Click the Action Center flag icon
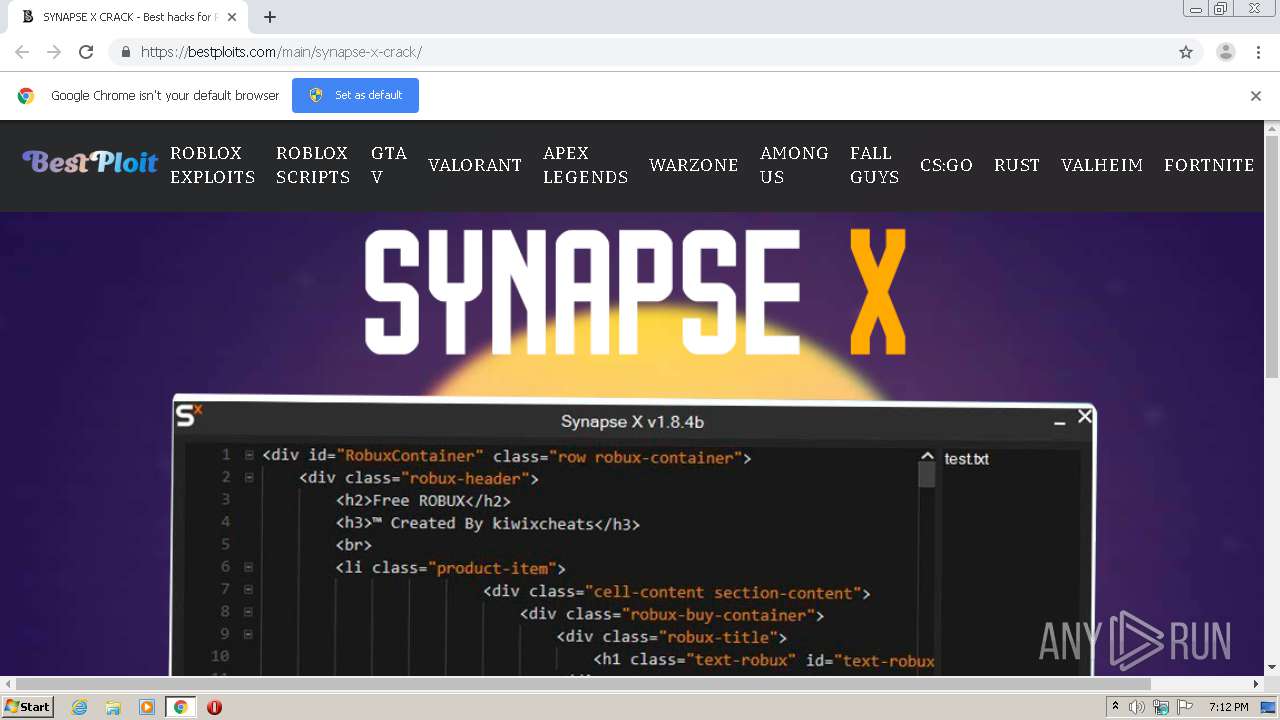Screen dimensions: 1280x720 (x=1184, y=707)
